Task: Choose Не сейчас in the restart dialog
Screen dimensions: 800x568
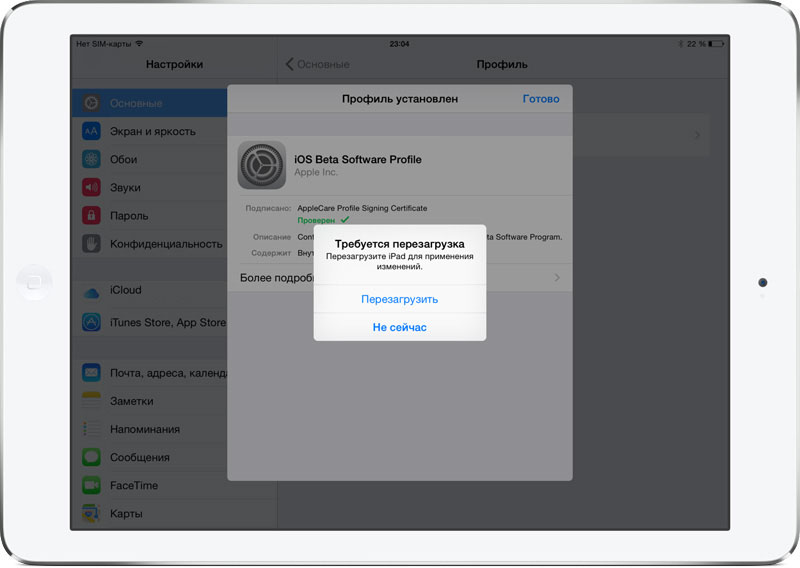Action: click(399, 327)
